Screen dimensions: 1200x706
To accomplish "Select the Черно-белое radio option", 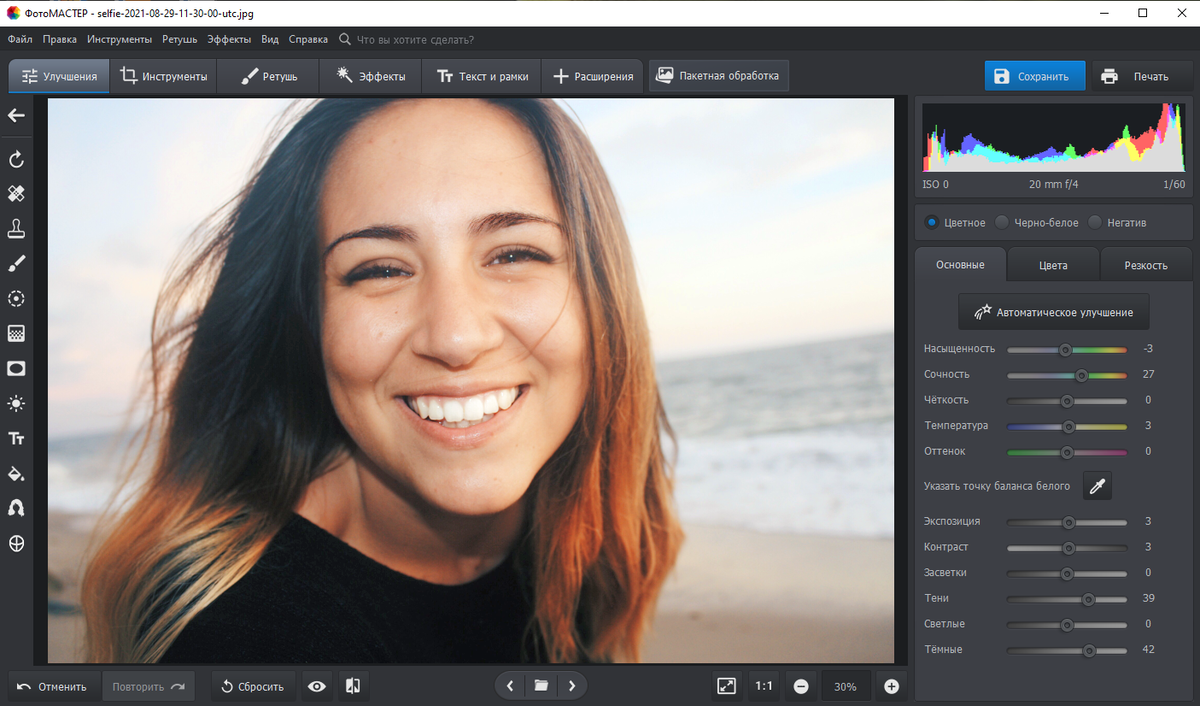I will coord(1002,222).
